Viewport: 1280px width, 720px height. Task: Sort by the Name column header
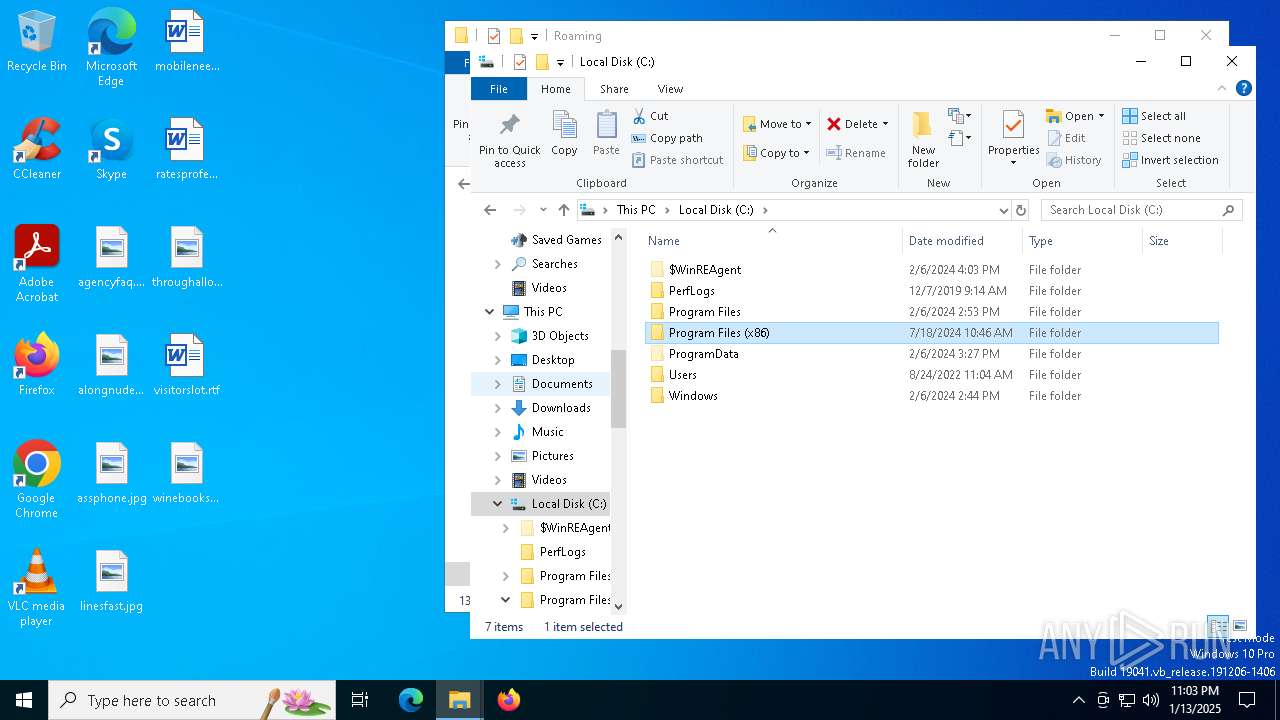click(x=772, y=241)
